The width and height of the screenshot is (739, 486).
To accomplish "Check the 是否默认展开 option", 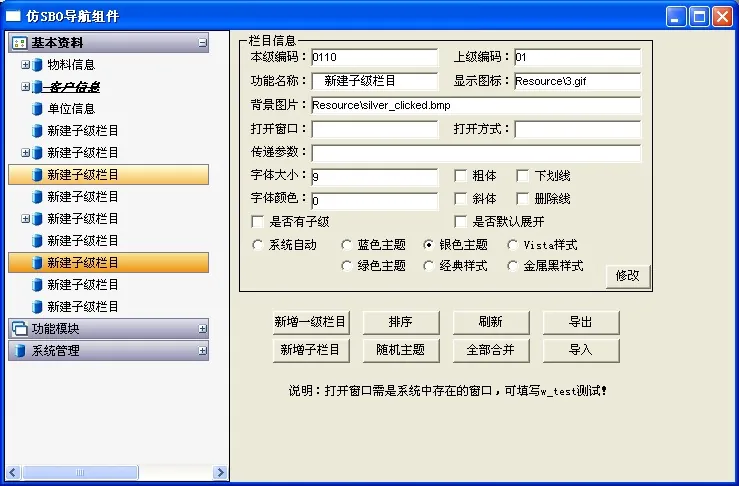I will pyautogui.click(x=460, y=222).
